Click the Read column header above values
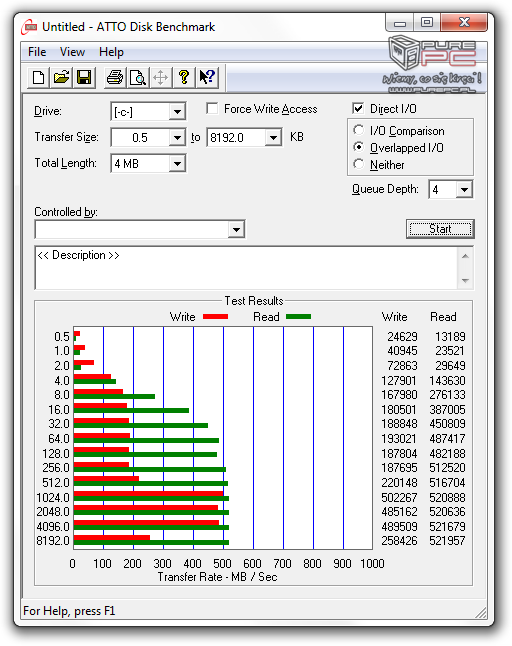Screen dimensions: 512x646 pos(443,316)
